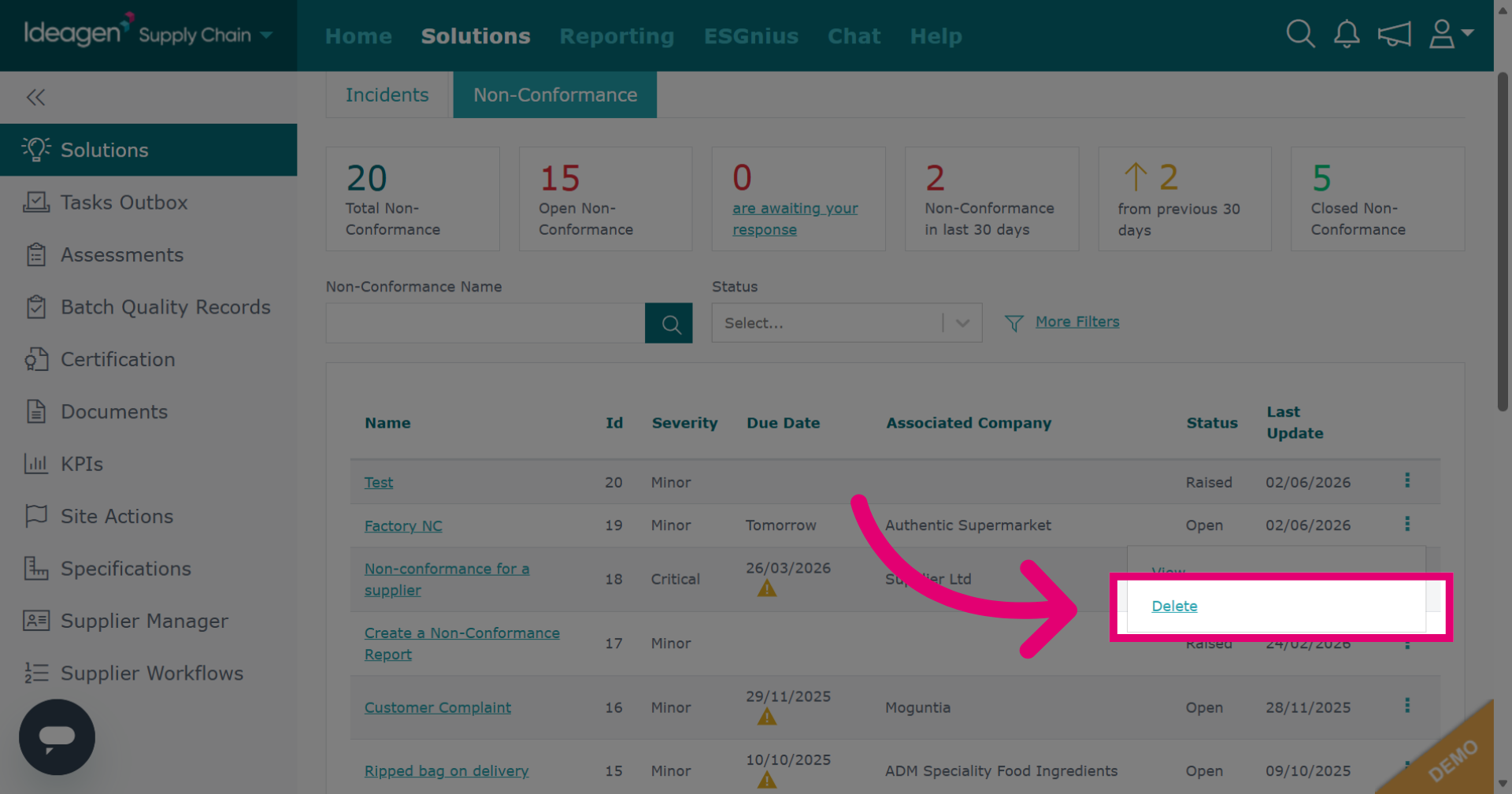Viewport: 1512px width, 794px height.
Task: Sort by Associated Company header
Action: tap(969, 423)
